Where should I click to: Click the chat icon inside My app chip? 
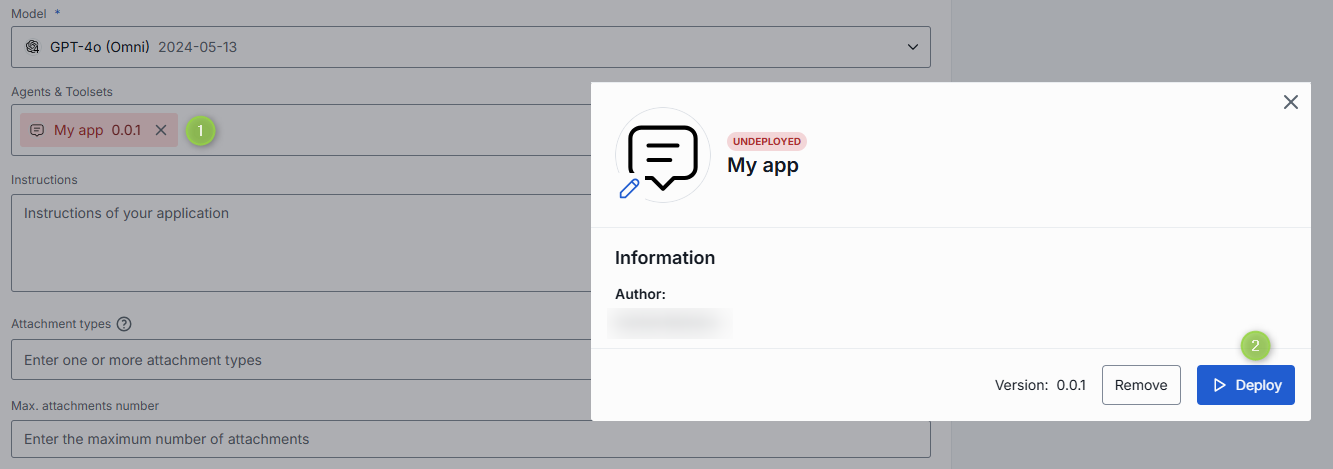point(37,130)
